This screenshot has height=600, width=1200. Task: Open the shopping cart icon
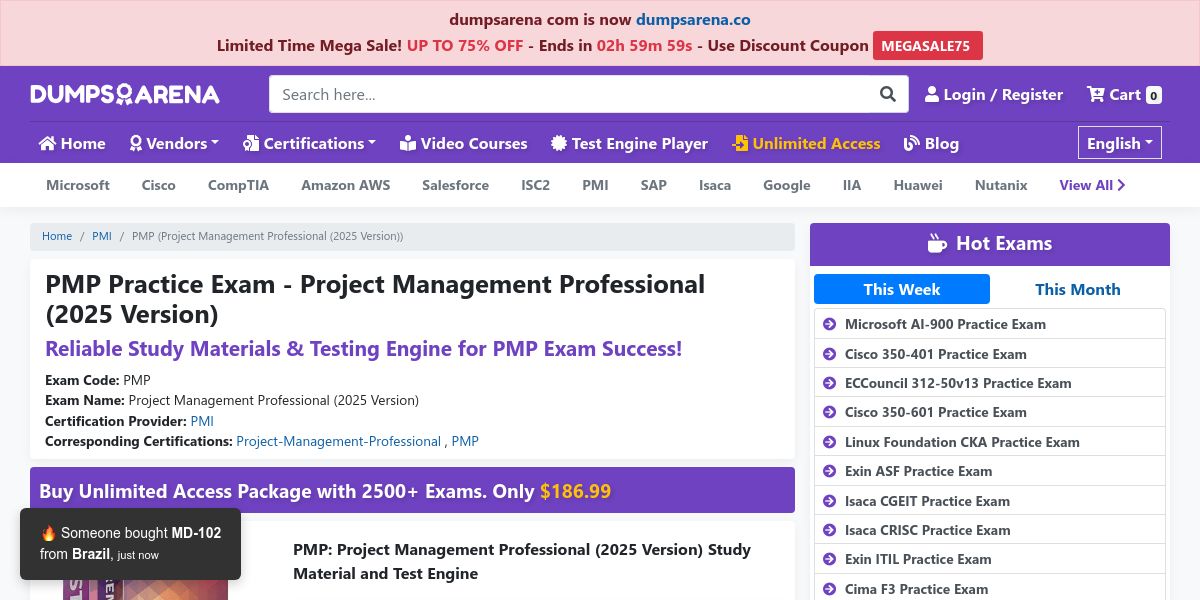pos(1096,94)
